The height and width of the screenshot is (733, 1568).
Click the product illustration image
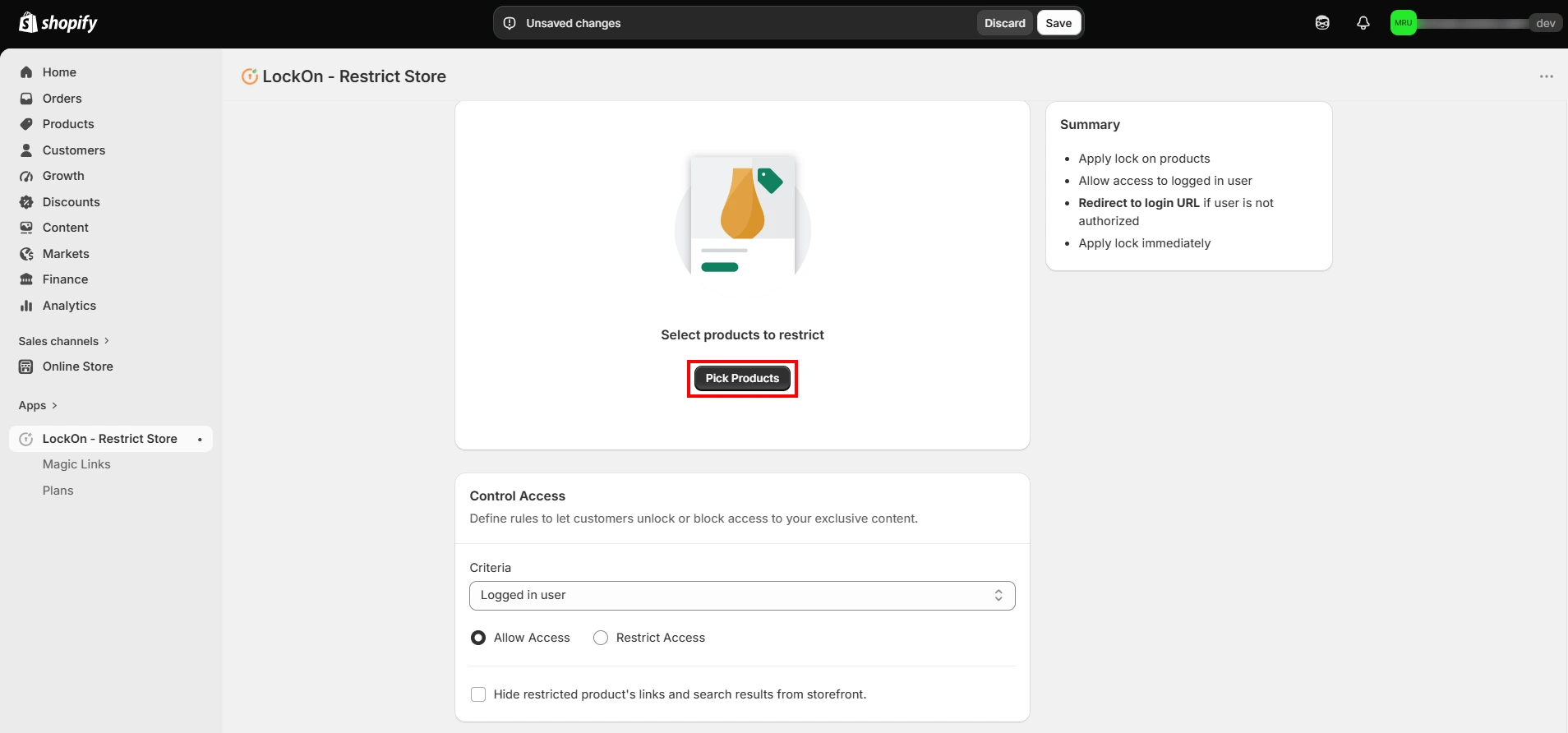pos(743,225)
